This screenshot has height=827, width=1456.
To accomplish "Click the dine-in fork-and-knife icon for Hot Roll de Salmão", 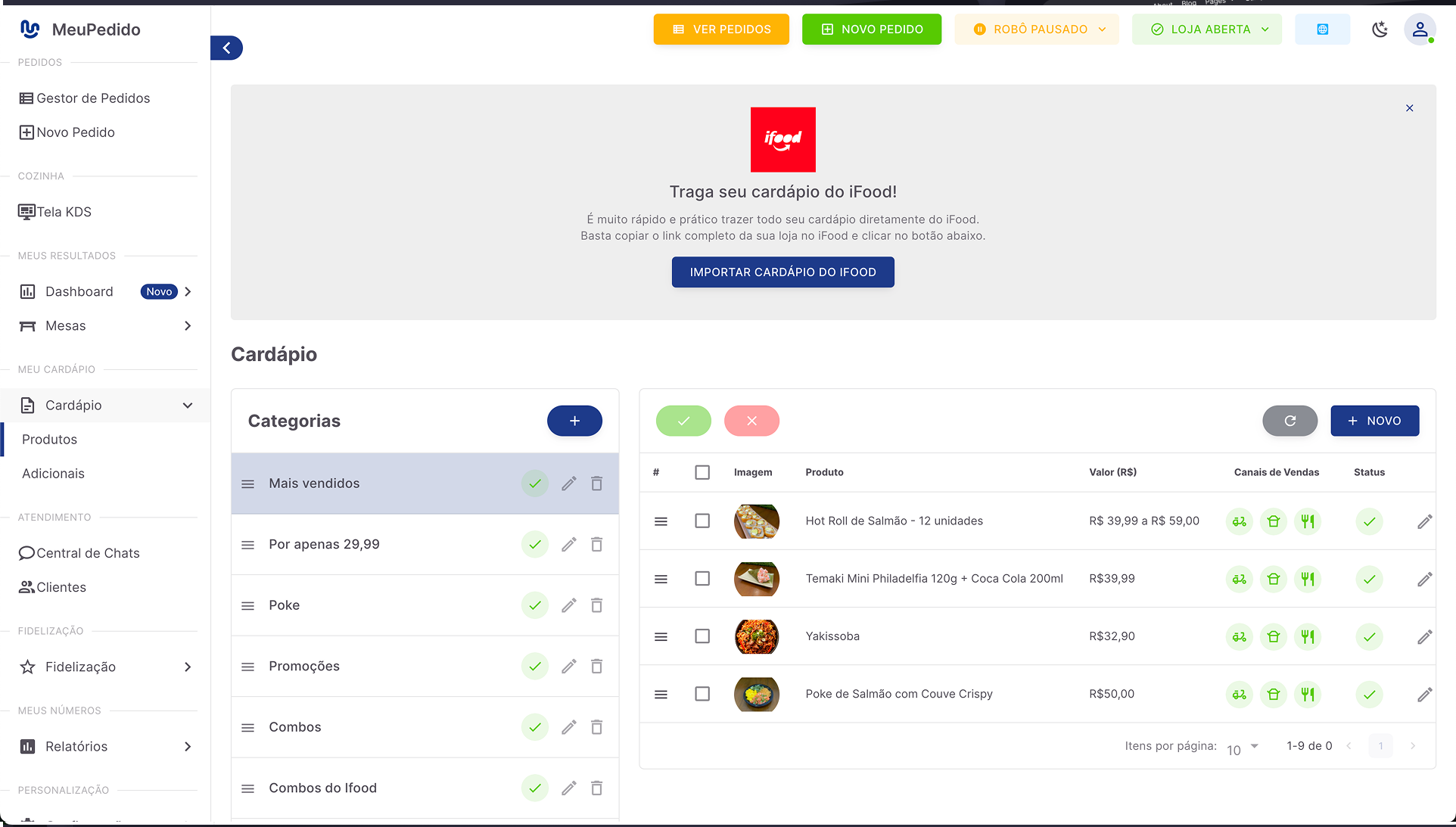I will [1308, 521].
